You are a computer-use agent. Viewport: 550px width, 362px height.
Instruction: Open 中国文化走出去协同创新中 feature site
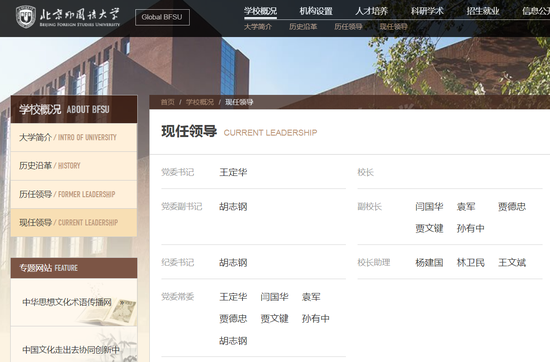click(x=74, y=345)
